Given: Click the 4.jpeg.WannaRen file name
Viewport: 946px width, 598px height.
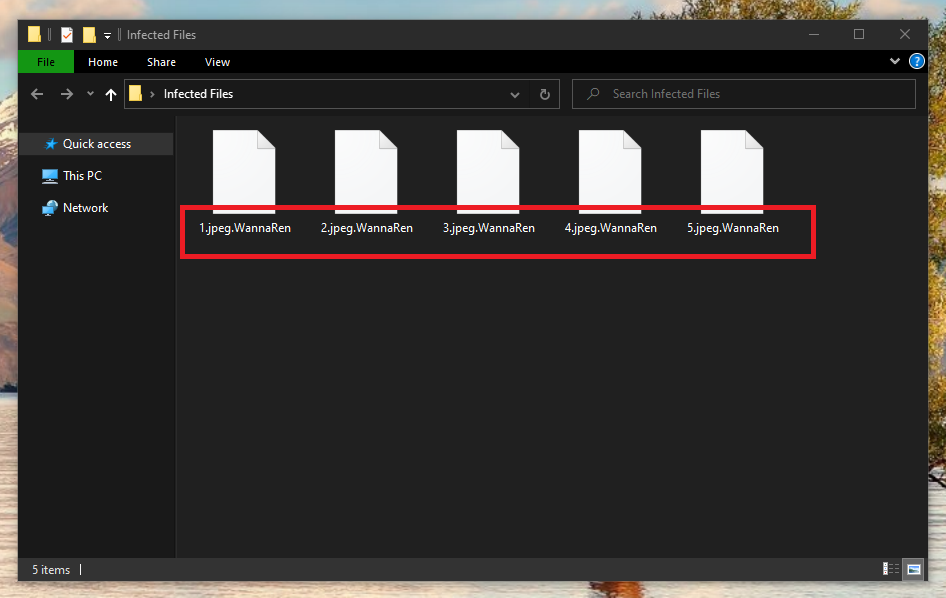Looking at the screenshot, I should (611, 228).
